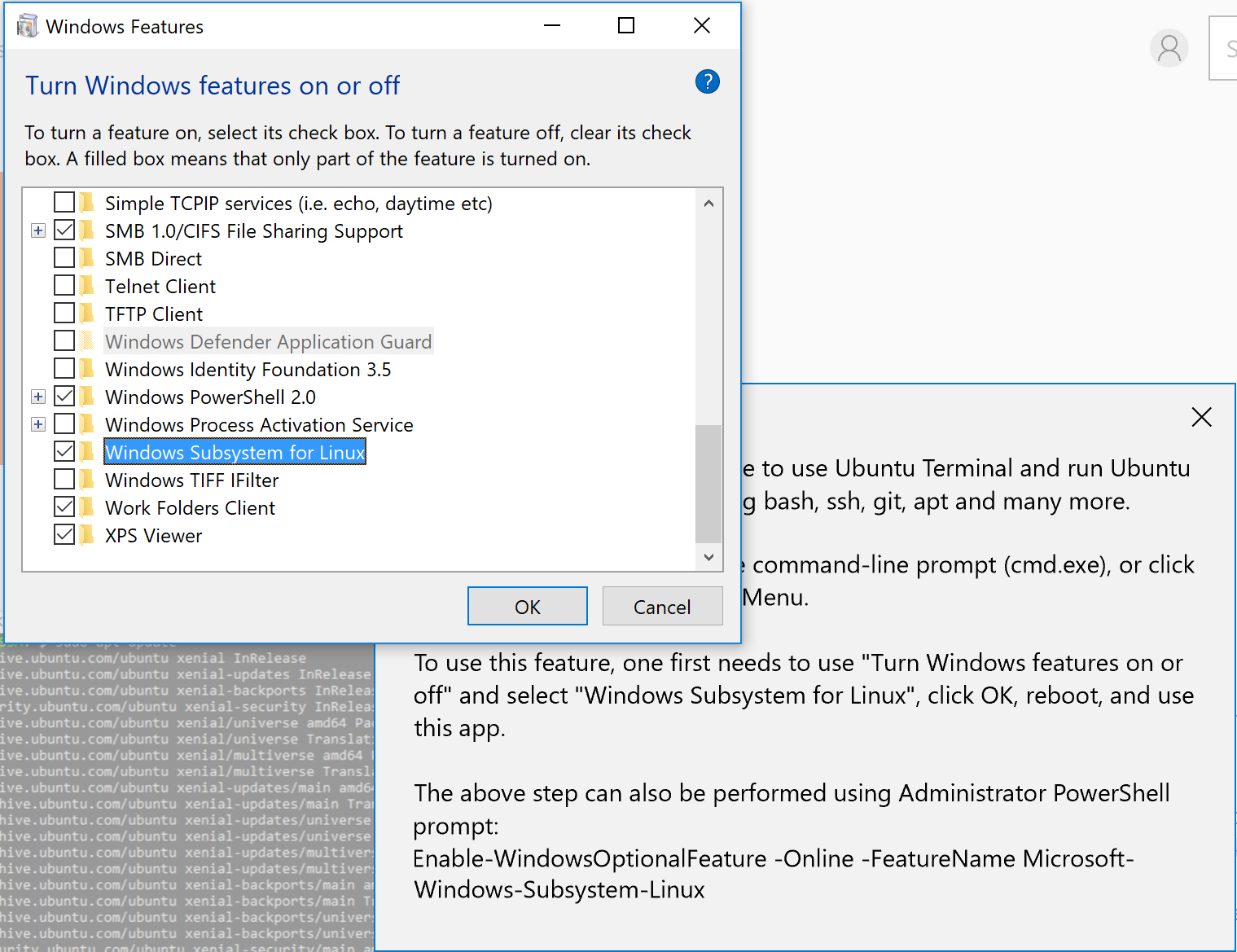Expand SMB 1.0/CIFS File Sharing Support tree

[38, 230]
